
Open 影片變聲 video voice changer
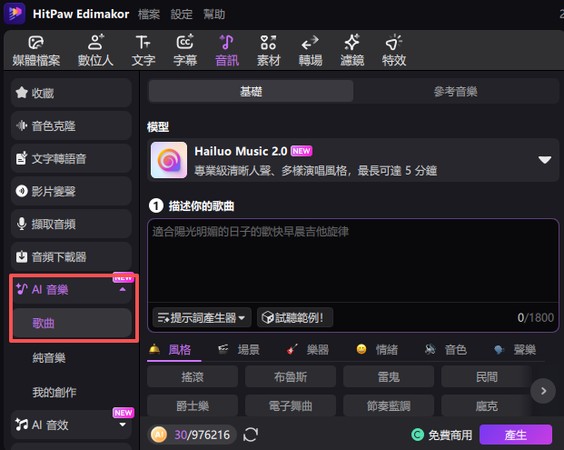(71, 191)
